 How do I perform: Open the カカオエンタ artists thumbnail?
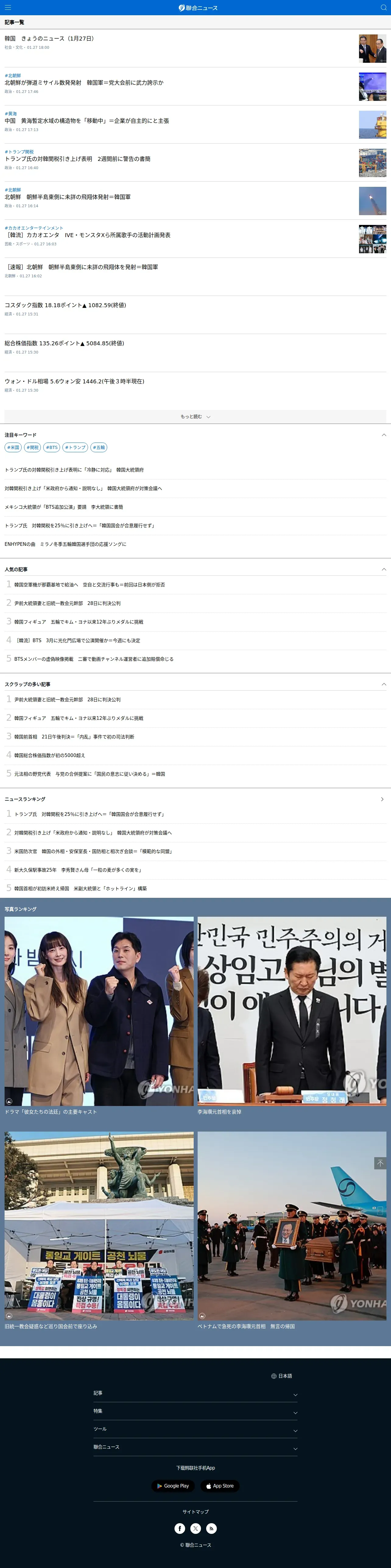(372, 239)
